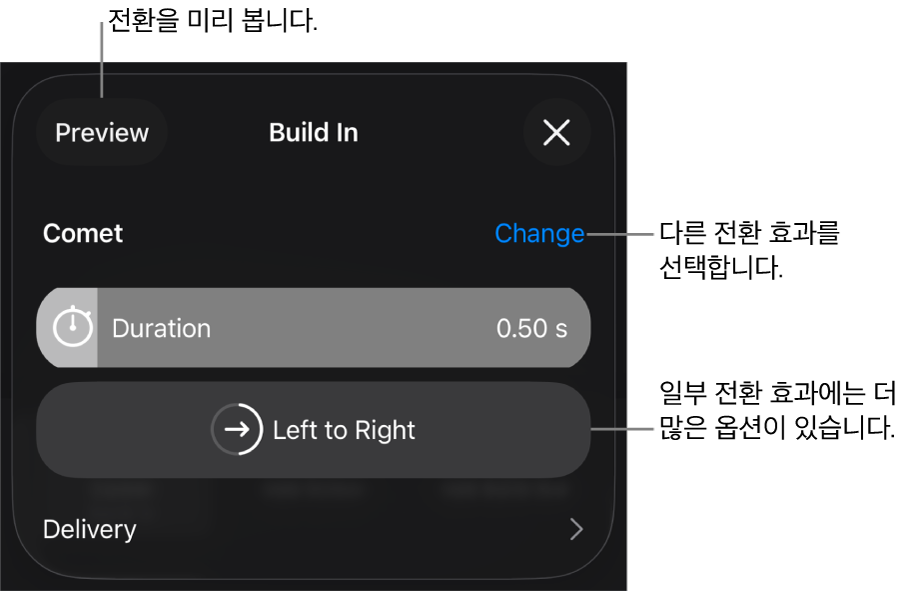Click the Delivery chevron arrow
This screenshot has width=912, height=591.
click(576, 529)
